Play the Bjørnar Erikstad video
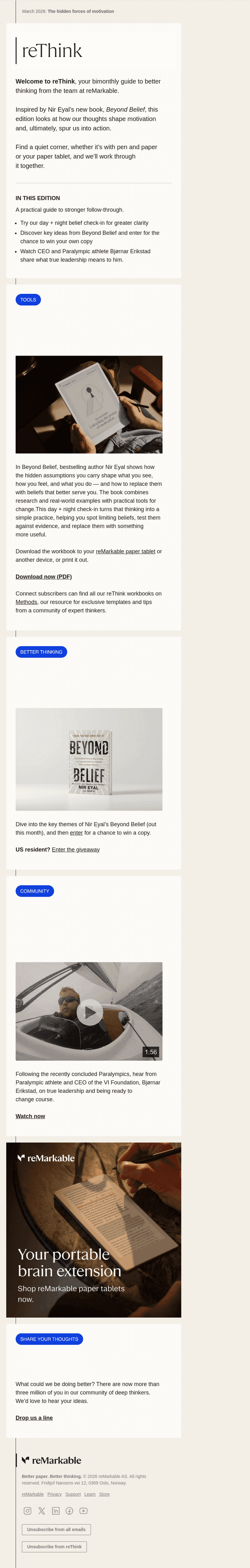 coord(89,1012)
